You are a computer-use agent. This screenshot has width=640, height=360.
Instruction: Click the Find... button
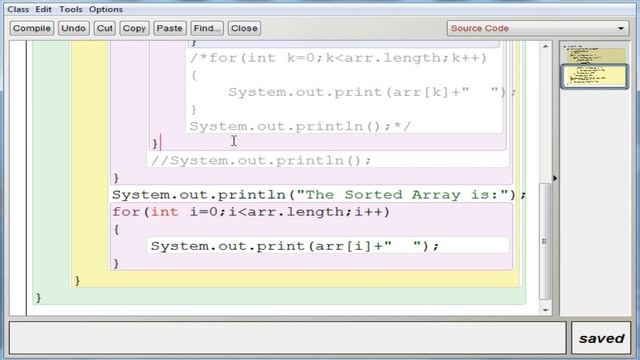pos(207,28)
